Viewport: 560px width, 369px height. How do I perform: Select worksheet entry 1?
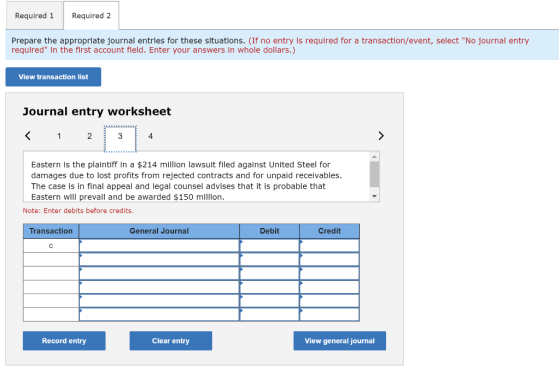click(59, 136)
